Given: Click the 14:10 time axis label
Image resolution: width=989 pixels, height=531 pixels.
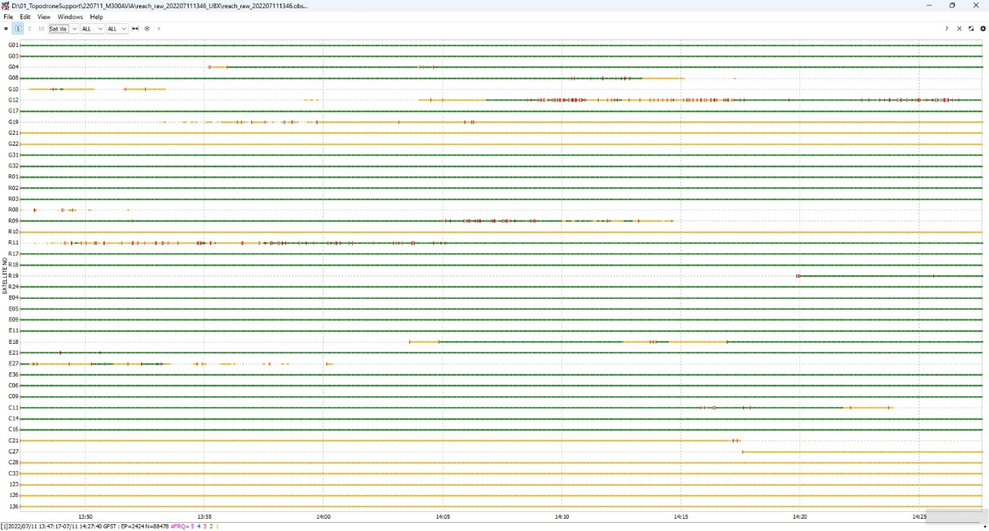Looking at the screenshot, I should pyautogui.click(x=562, y=517).
